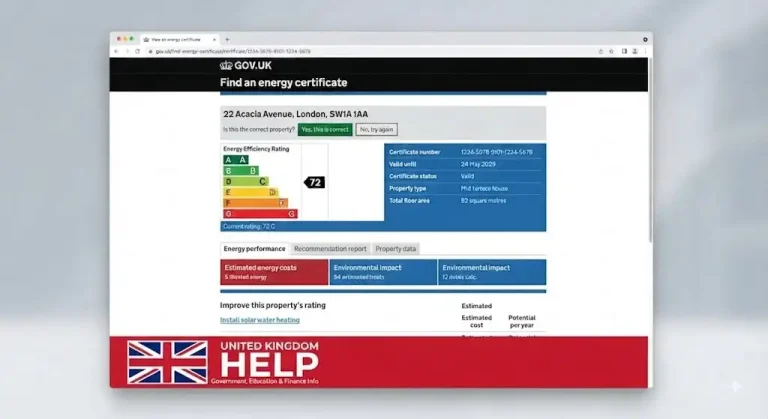
Task: Click the page vertical scrollbar
Action: (650, 150)
